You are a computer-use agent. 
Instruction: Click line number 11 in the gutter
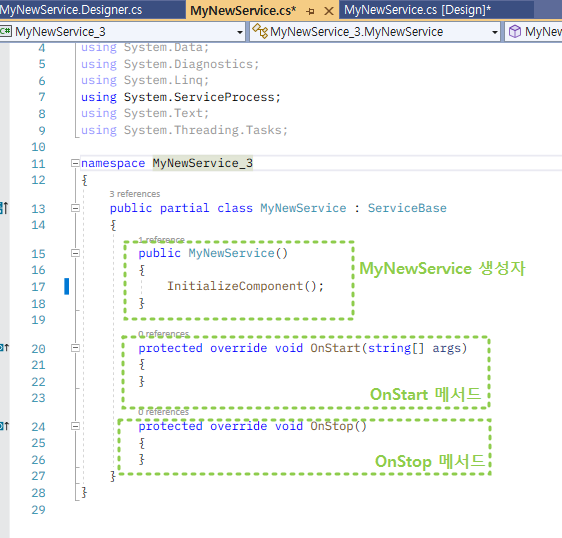(x=38, y=164)
